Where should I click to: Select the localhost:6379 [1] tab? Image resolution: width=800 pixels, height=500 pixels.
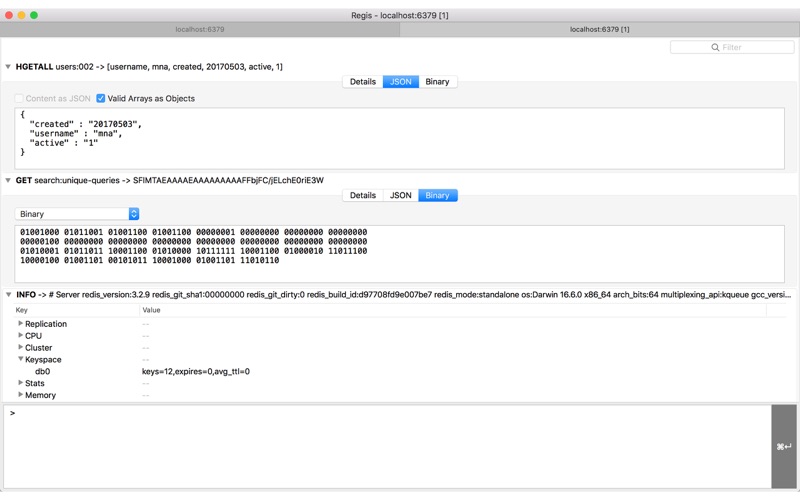pos(599,30)
